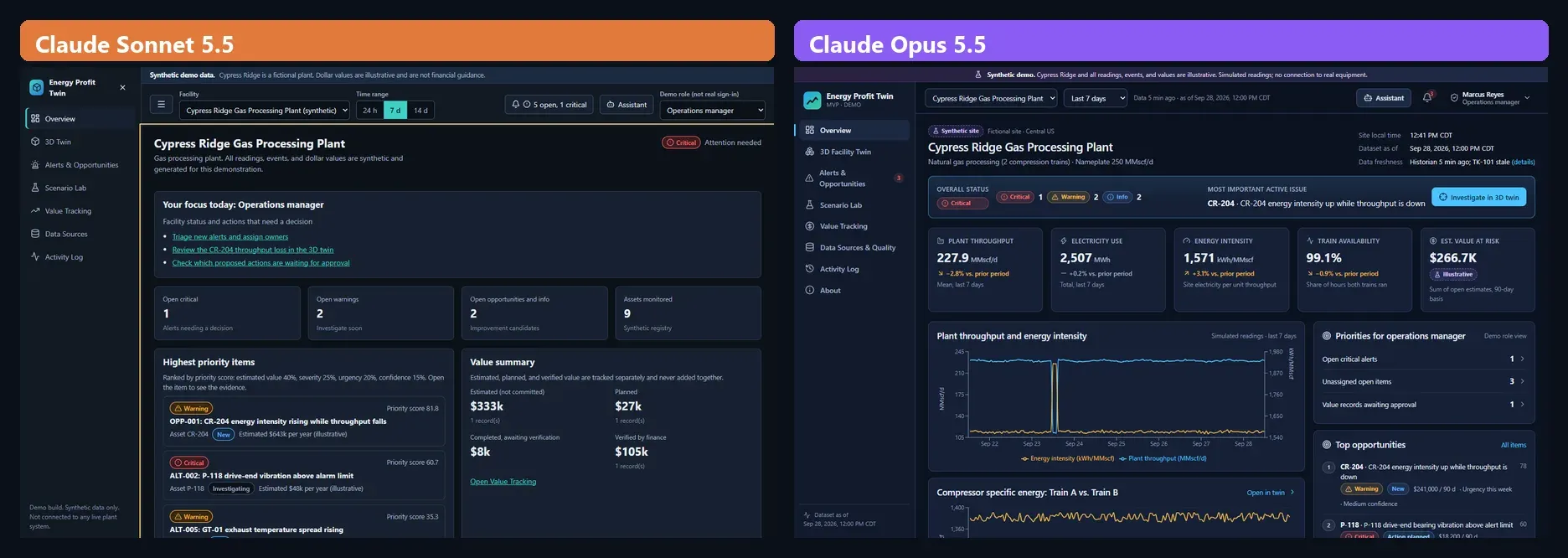This screenshot has width=1568, height=558.
Task: Open Scenario Lab flask icon in Opus sidebar
Action: (810, 204)
